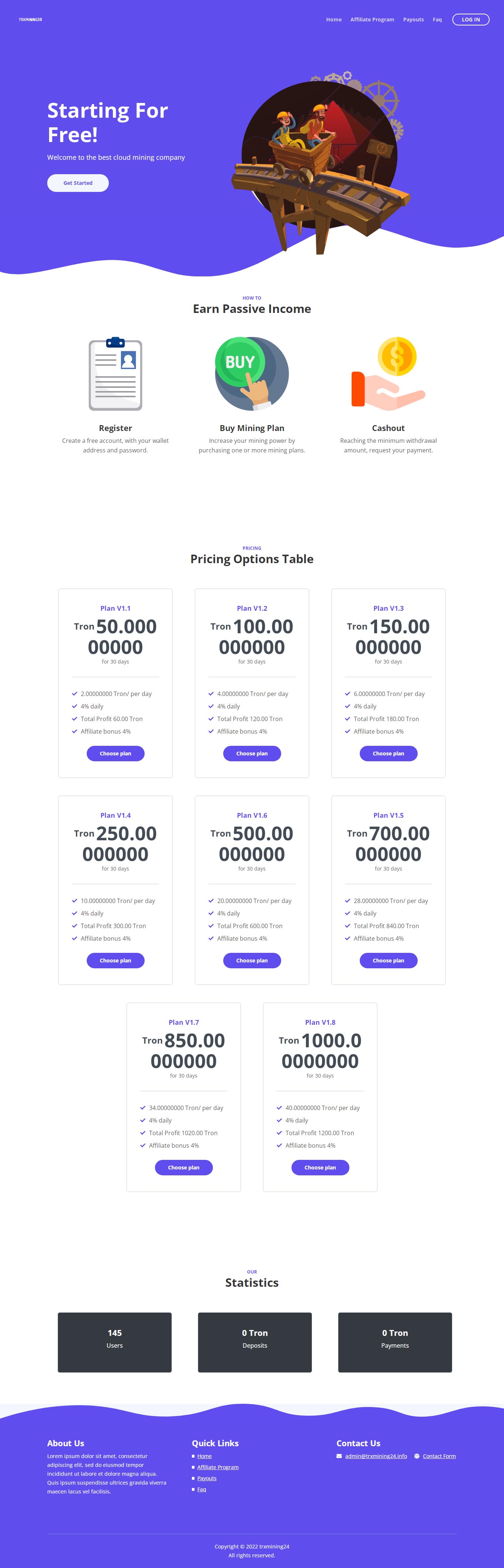Click the globe icon beside Contact Form
This screenshot has height=1568, width=504.
(417, 1456)
